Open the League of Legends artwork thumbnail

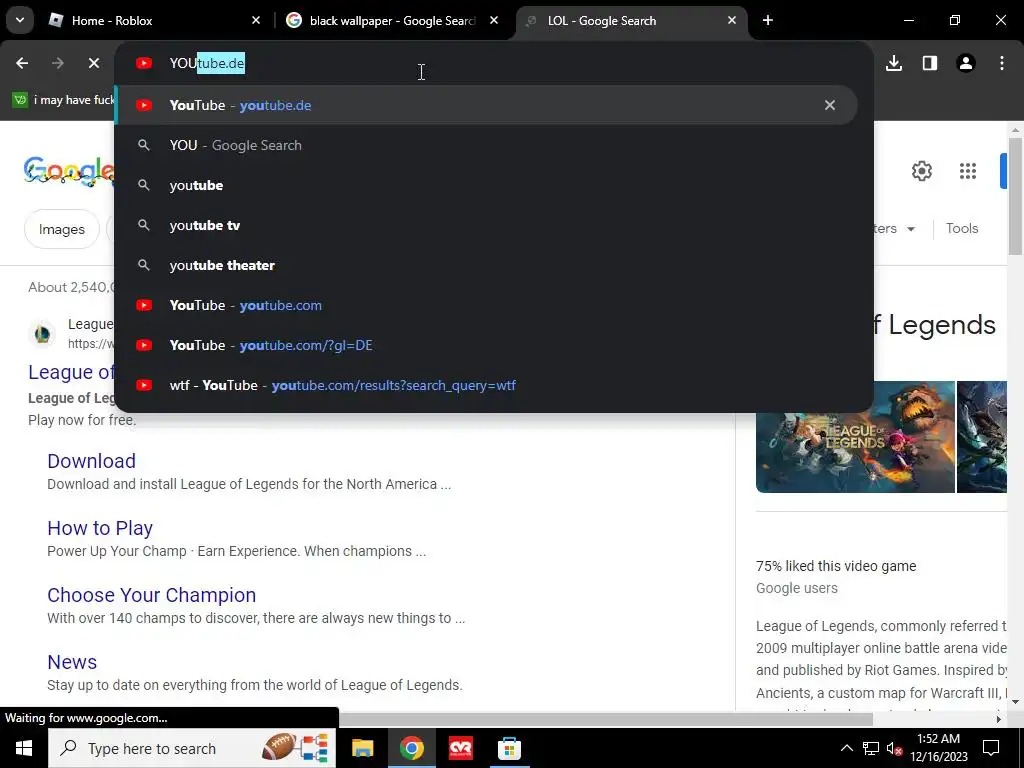coord(855,437)
